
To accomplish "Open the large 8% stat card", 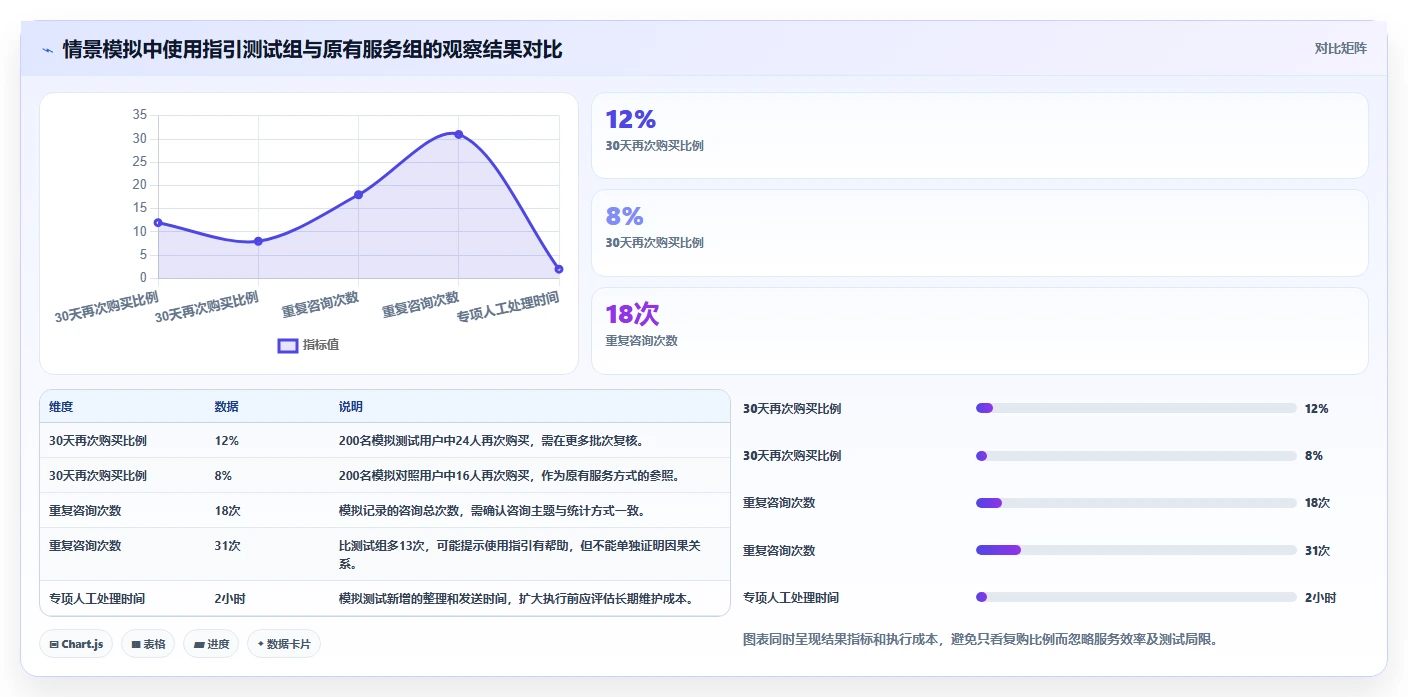I will click(x=979, y=233).
